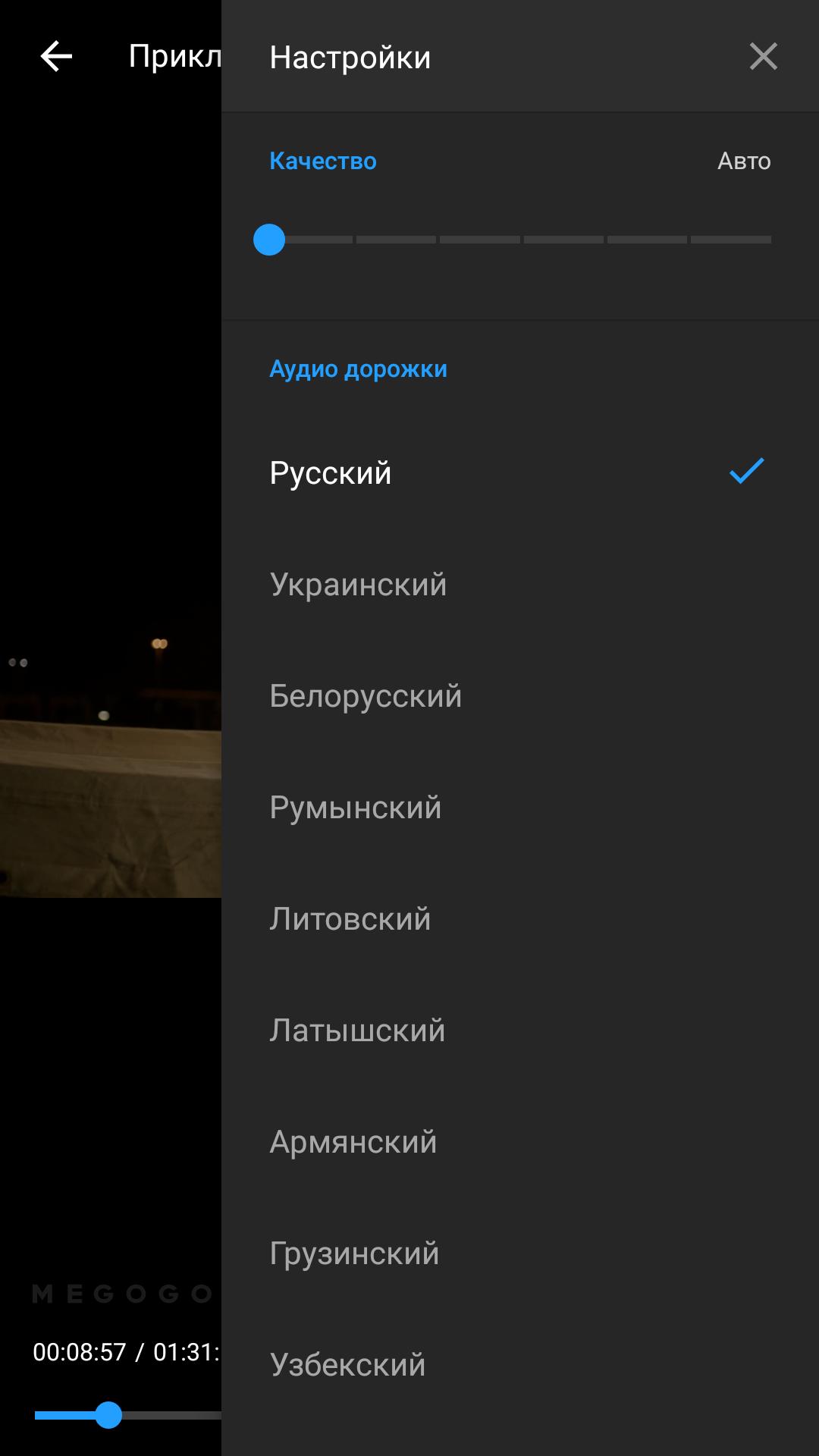Tap the Авто quality value label
819x1456 pixels.
click(744, 161)
